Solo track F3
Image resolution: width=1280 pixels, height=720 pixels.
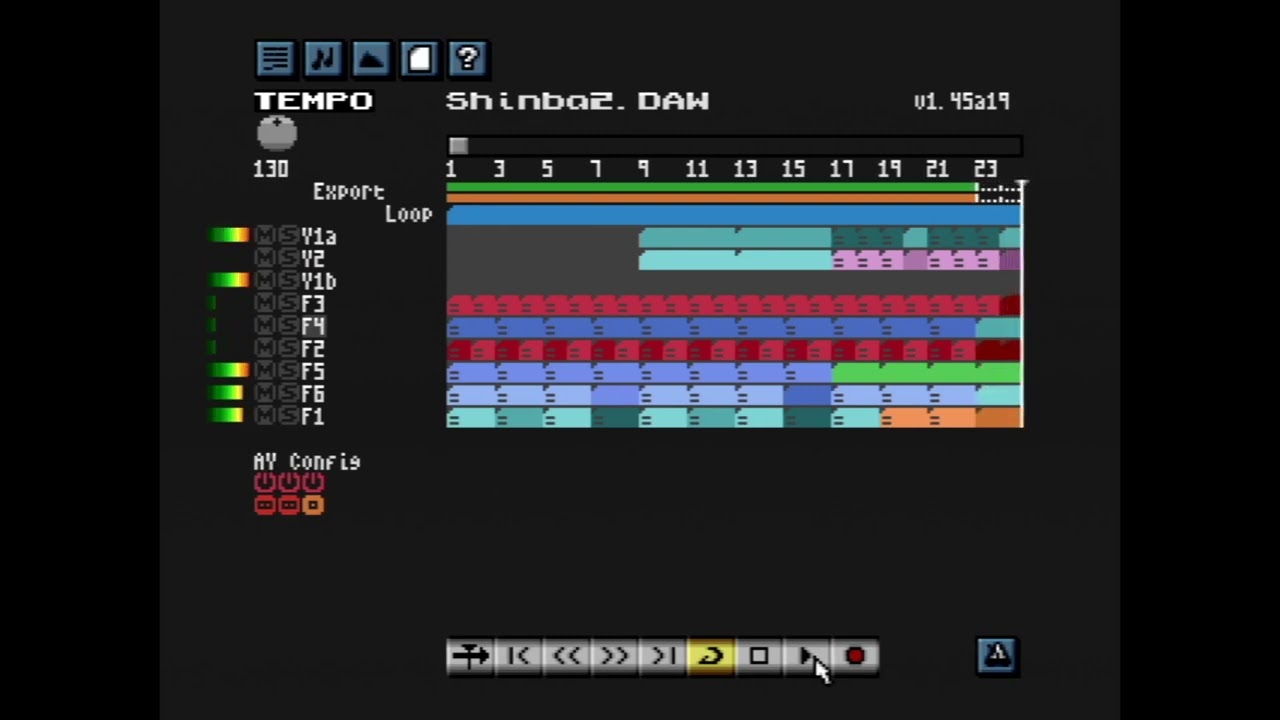tap(288, 304)
